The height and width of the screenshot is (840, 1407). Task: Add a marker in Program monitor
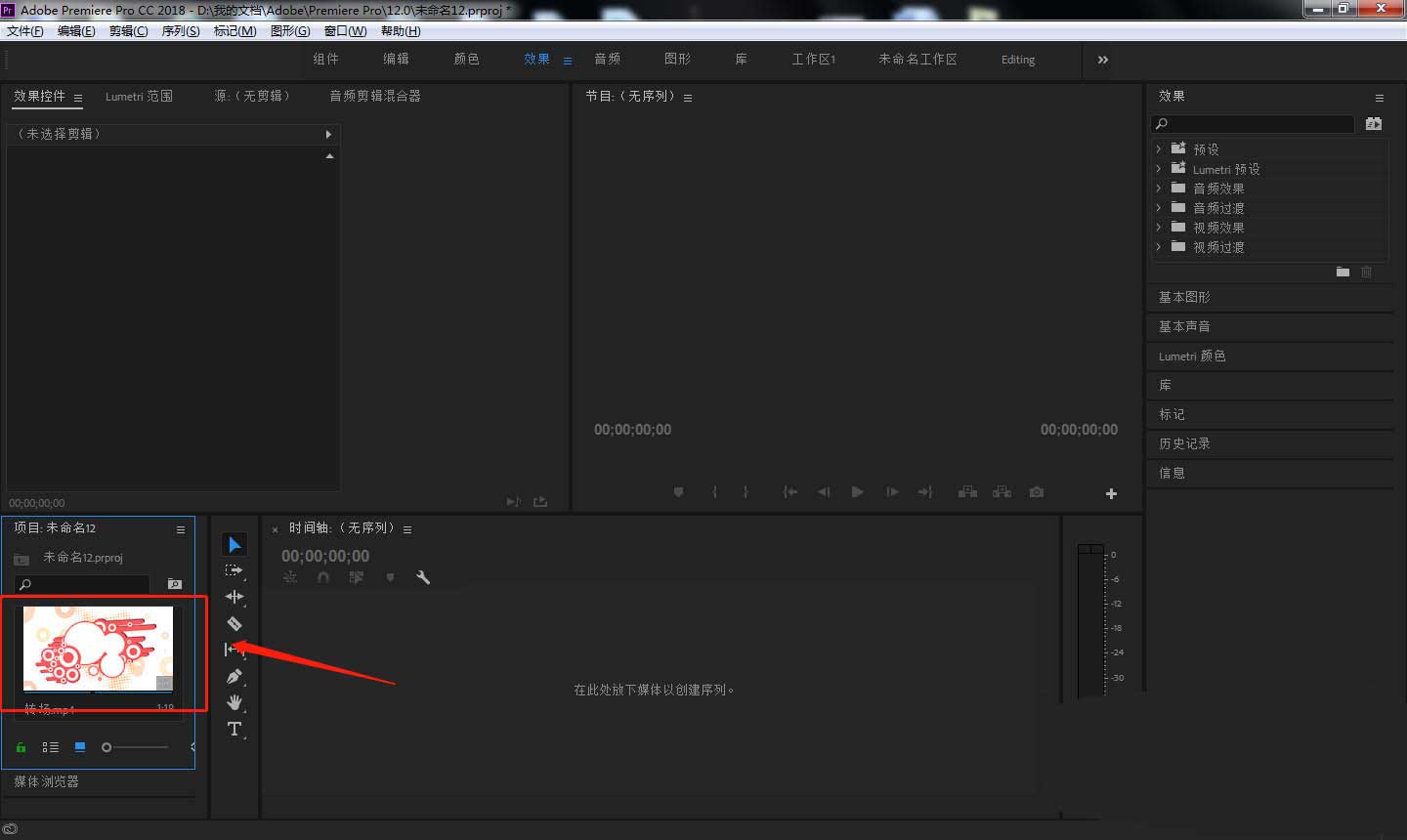(x=678, y=492)
